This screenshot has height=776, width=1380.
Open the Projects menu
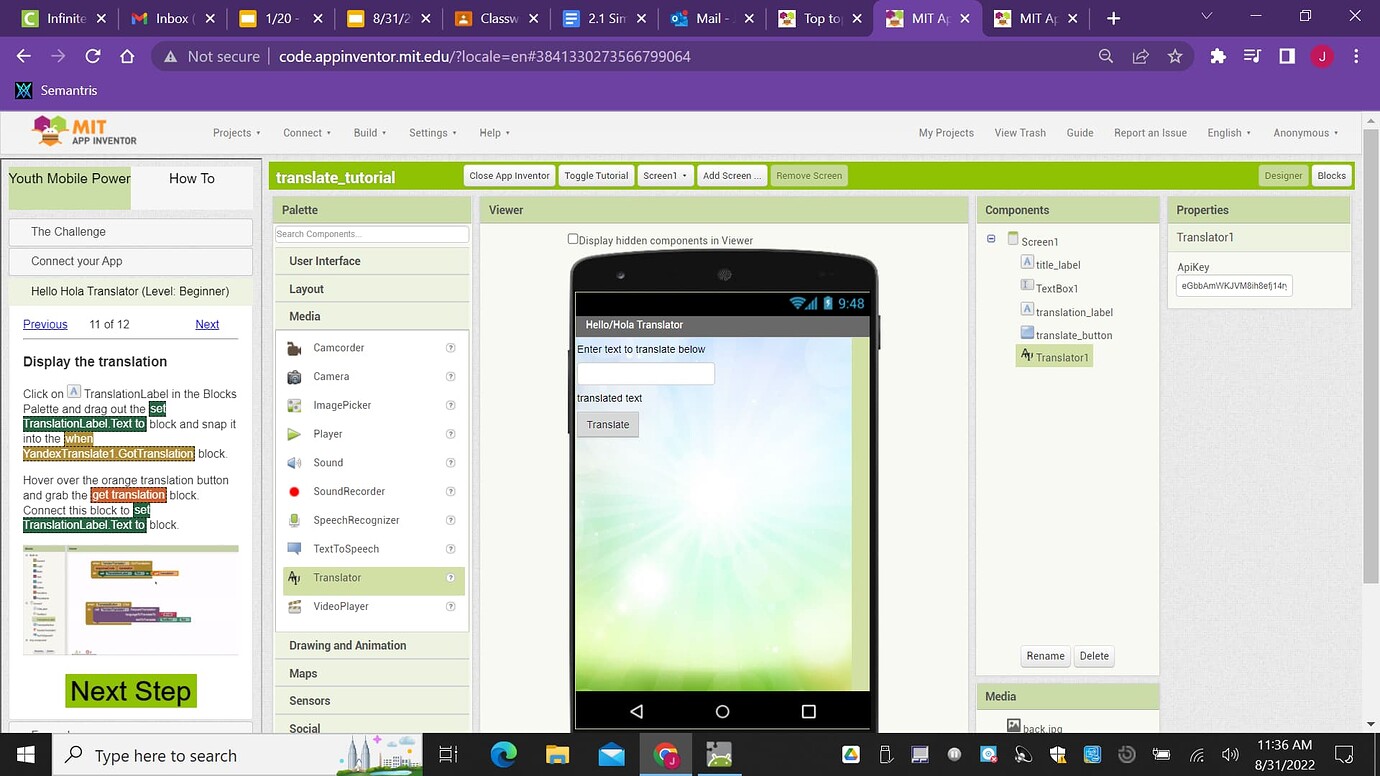[236, 132]
